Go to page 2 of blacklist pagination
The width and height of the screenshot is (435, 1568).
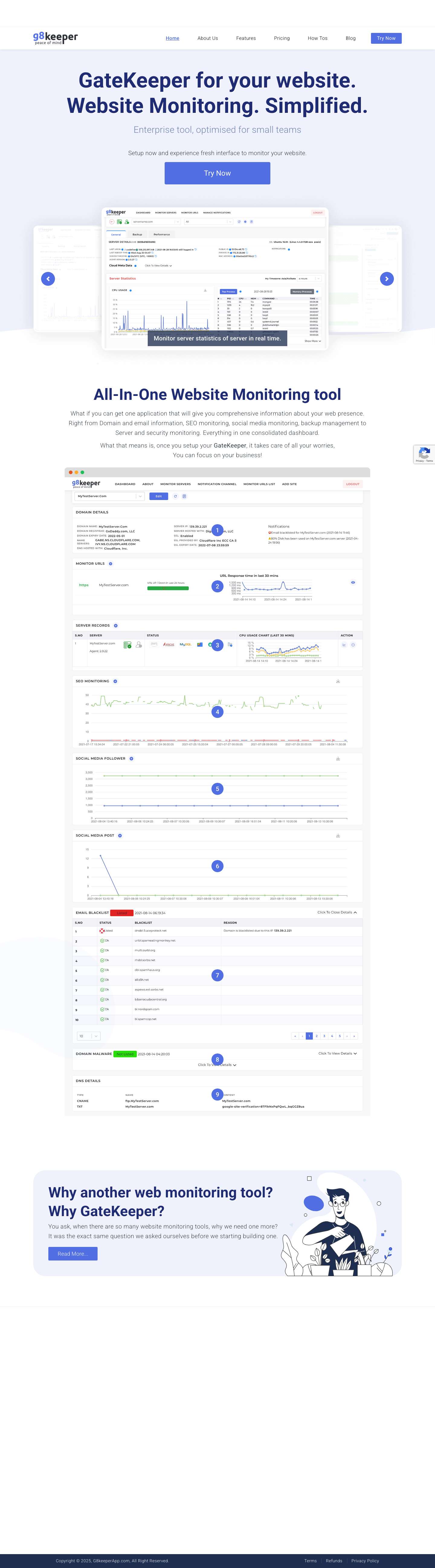click(316, 1036)
